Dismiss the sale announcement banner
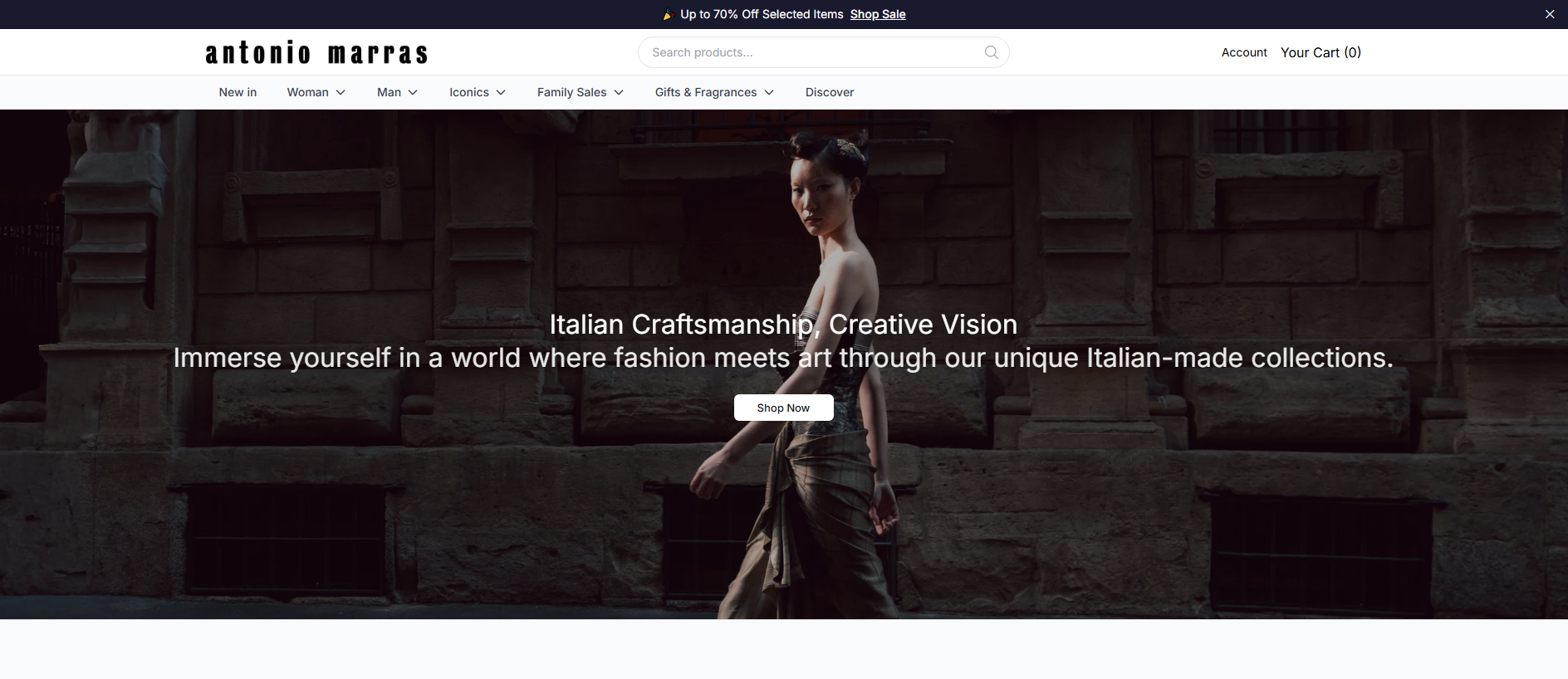This screenshot has width=1568, height=679. pyautogui.click(x=1550, y=14)
